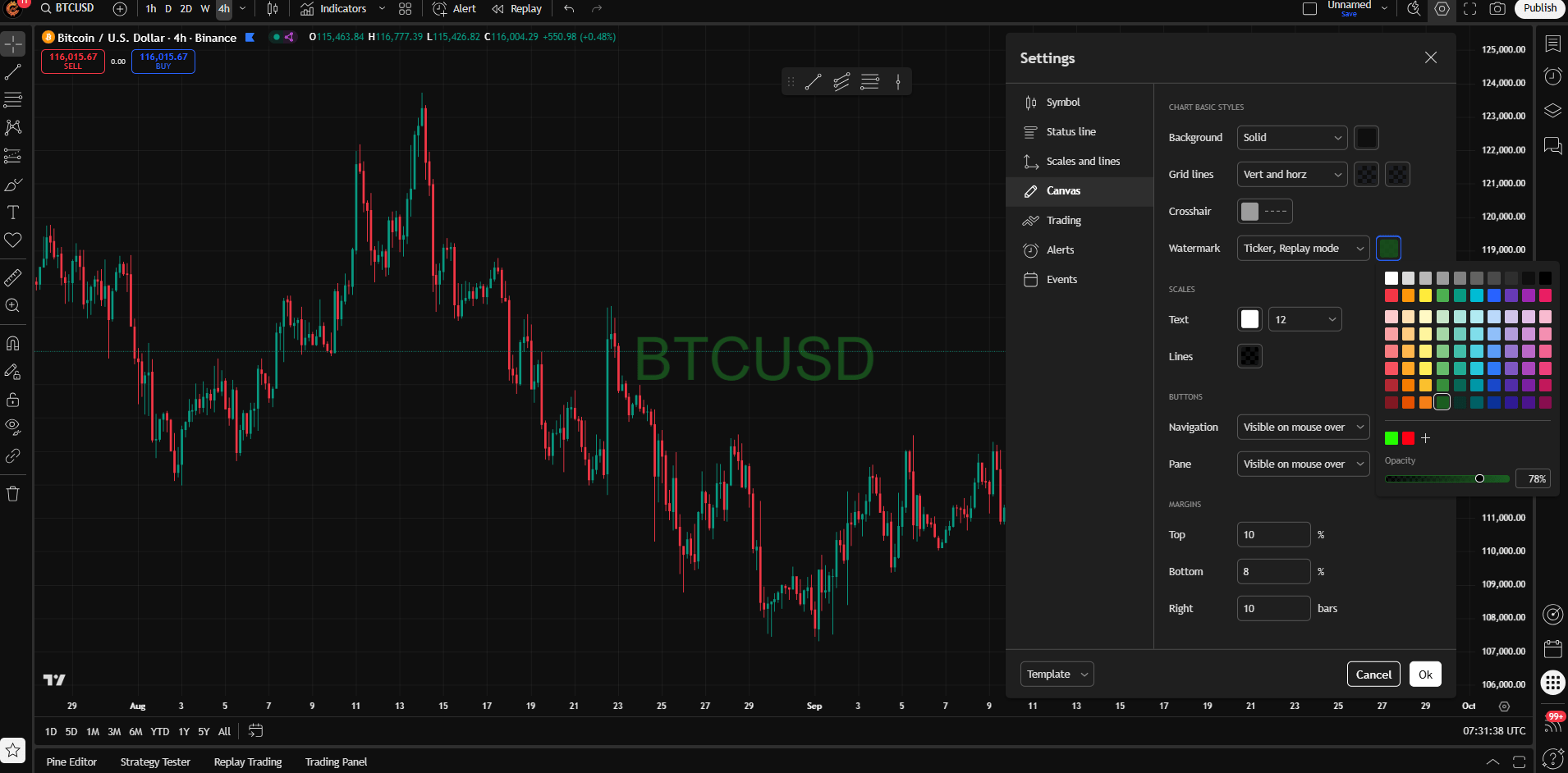Image resolution: width=1568 pixels, height=773 pixels.
Task: Expand the time interval dropdown arrow
Action: 242,9
